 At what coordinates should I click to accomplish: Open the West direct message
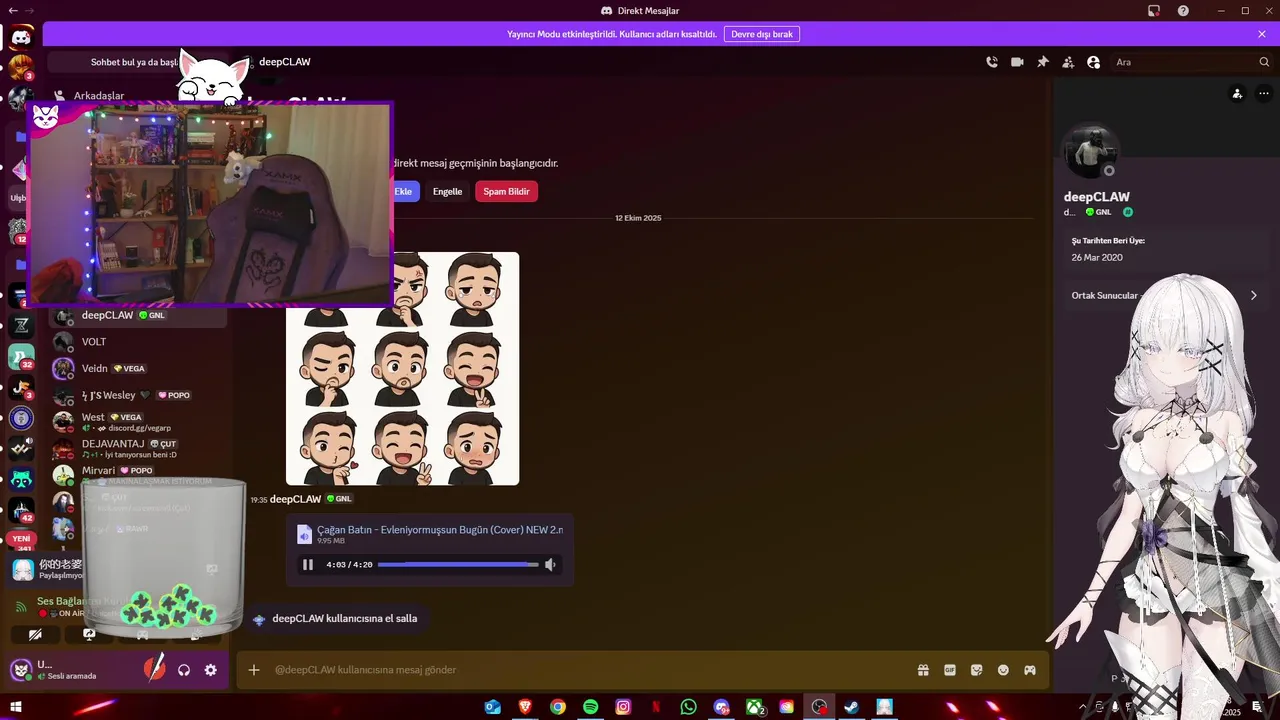[x=138, y=422]
